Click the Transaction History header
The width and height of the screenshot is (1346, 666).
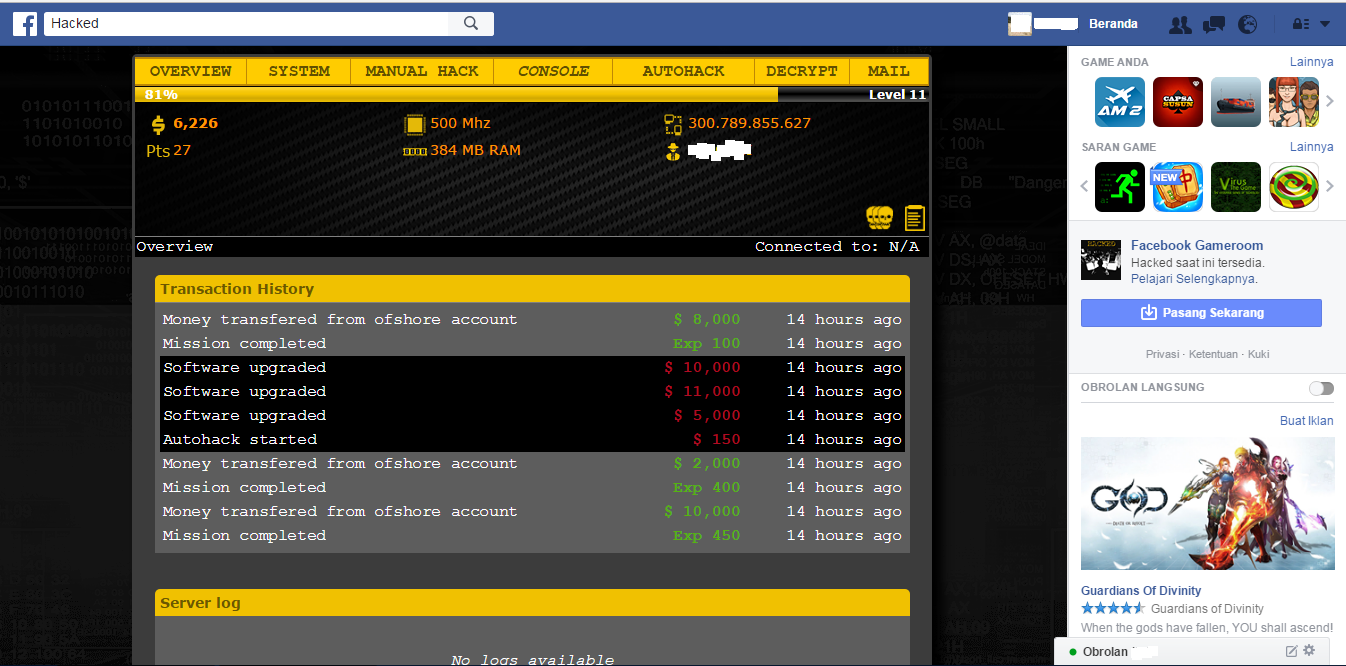point(532,289)
